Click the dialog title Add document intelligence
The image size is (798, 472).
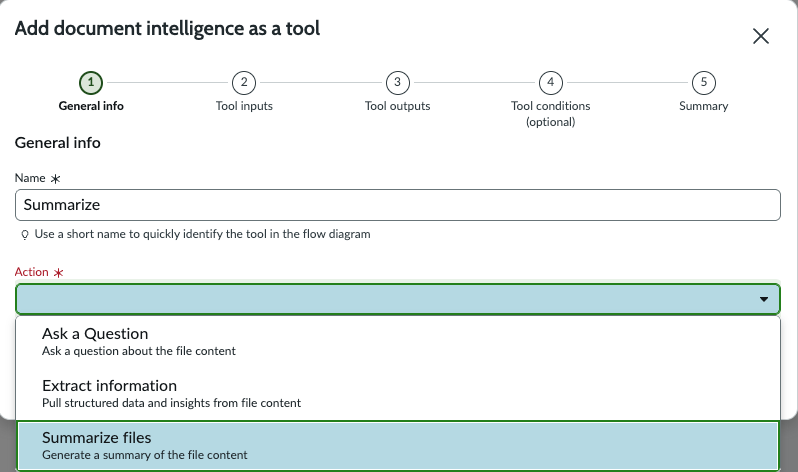[167, 29]
